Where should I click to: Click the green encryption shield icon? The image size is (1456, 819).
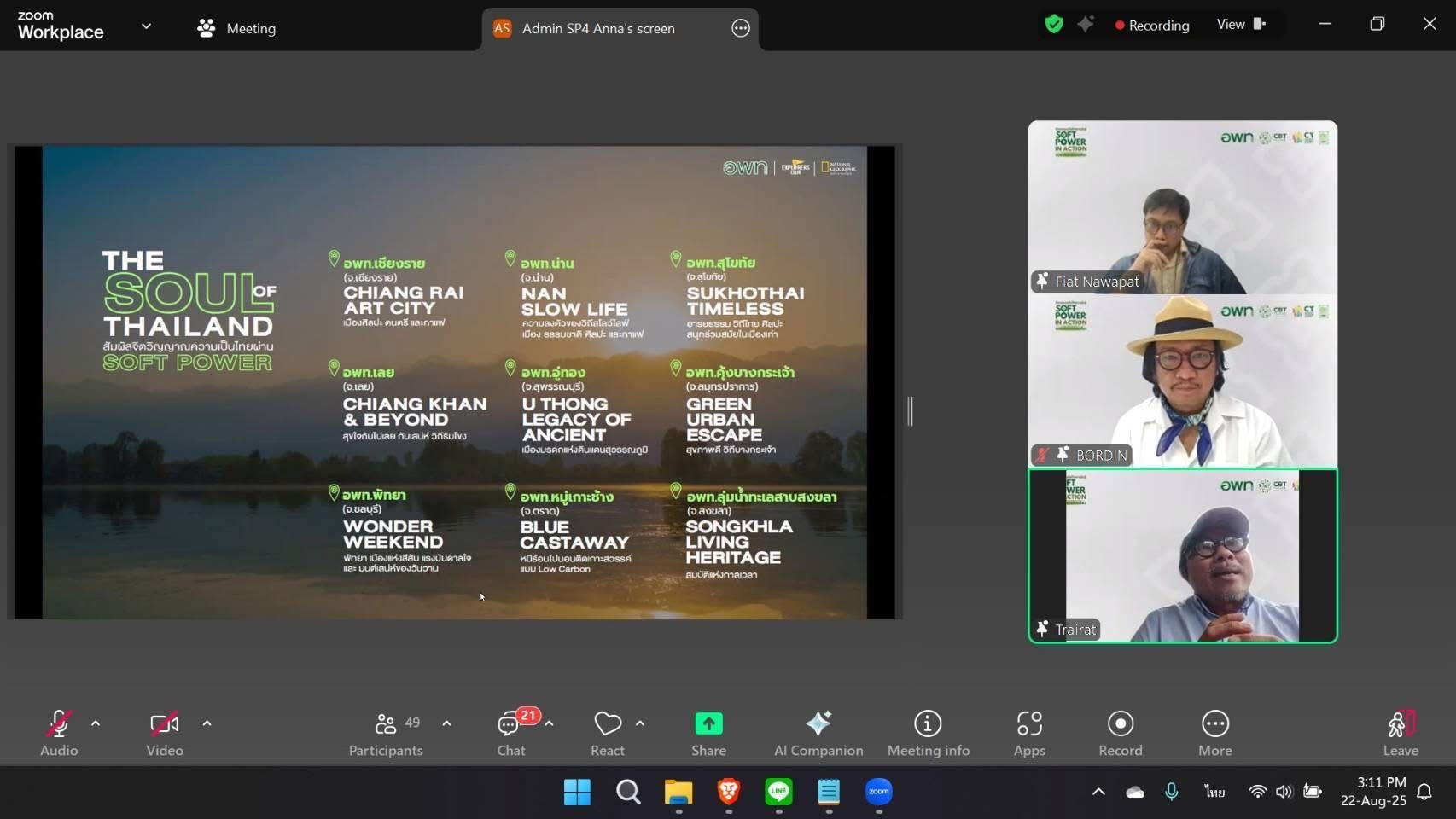coord(1054,24)
